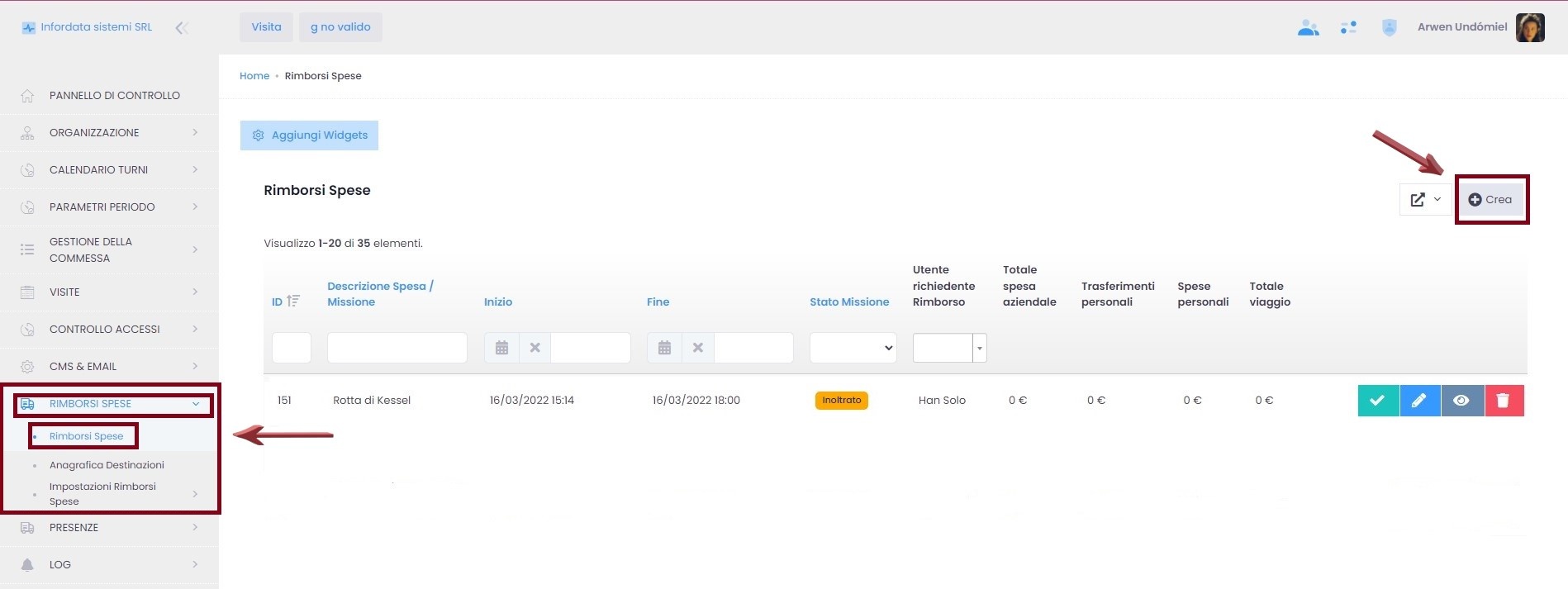1568x589 pixels.
Task: Open the Stato Missione filter dropdown
Action: pos(853,348)
